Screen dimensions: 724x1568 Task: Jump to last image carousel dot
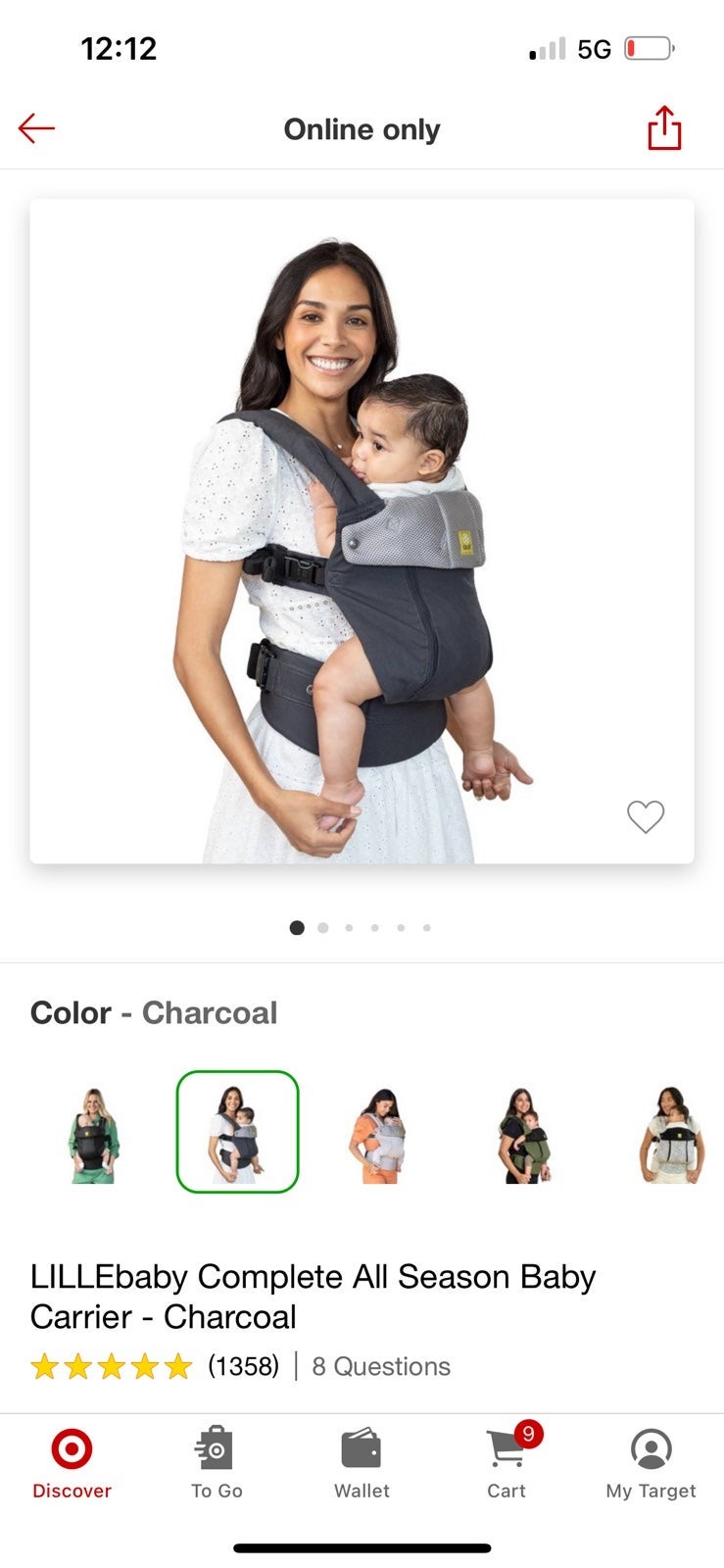[x=427, y=928]
